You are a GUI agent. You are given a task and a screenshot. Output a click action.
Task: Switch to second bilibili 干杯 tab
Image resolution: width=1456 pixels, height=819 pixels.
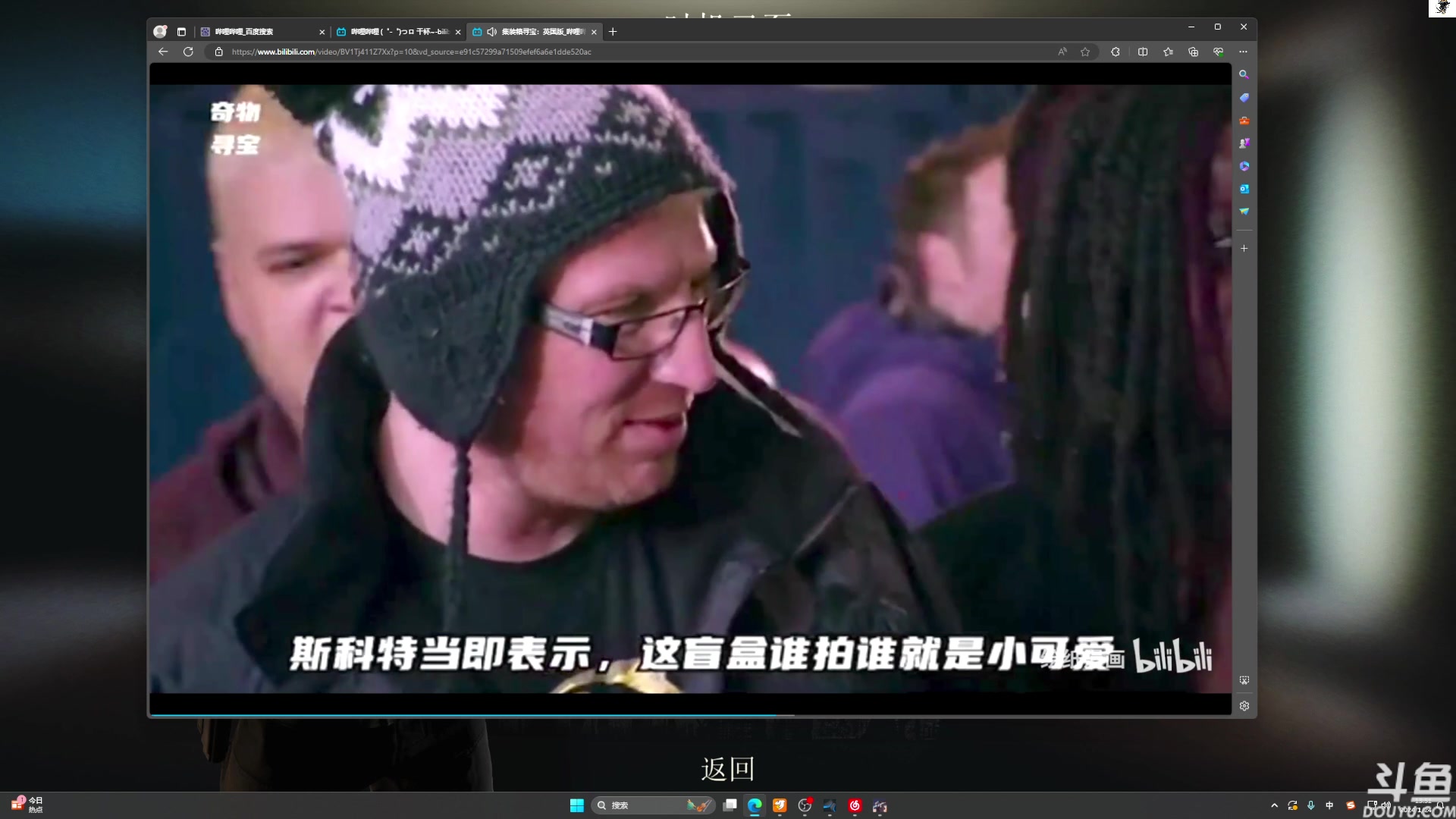click(398, 32)
